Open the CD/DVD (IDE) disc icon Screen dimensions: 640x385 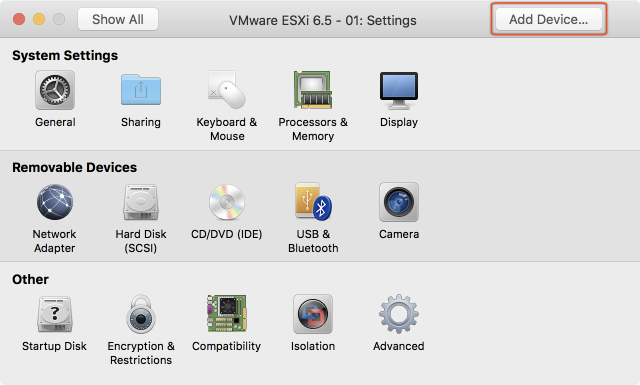pyautogui.click(x=227, y=202)
